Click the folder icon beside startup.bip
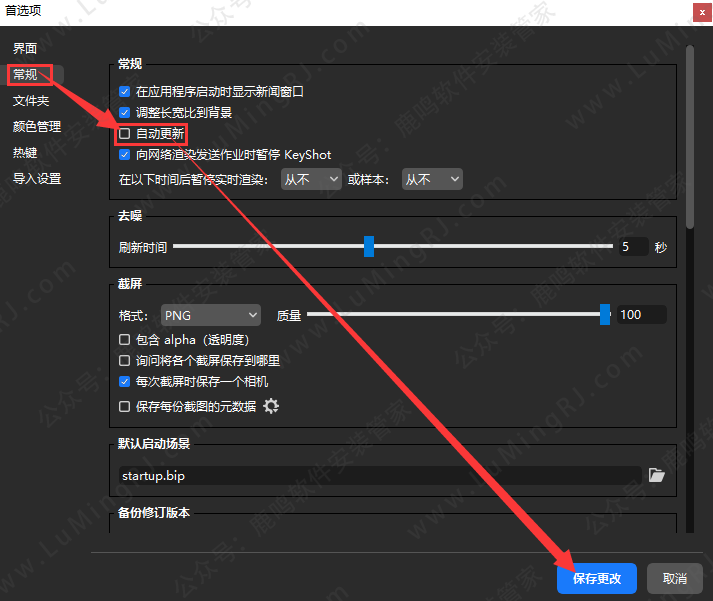The image size is (713, 601). tap(656, 476)
